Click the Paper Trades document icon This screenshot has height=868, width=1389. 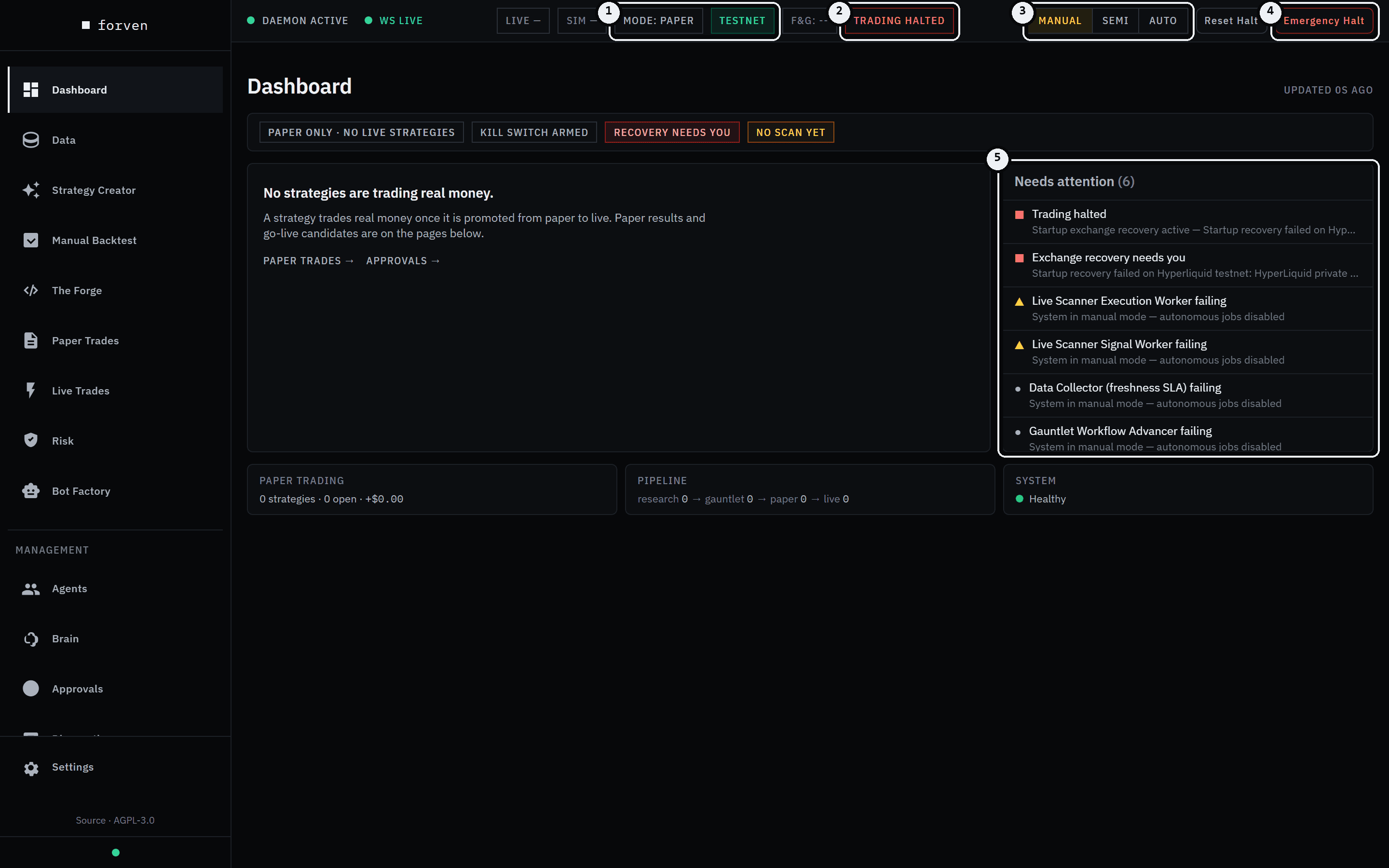point(31,340)
